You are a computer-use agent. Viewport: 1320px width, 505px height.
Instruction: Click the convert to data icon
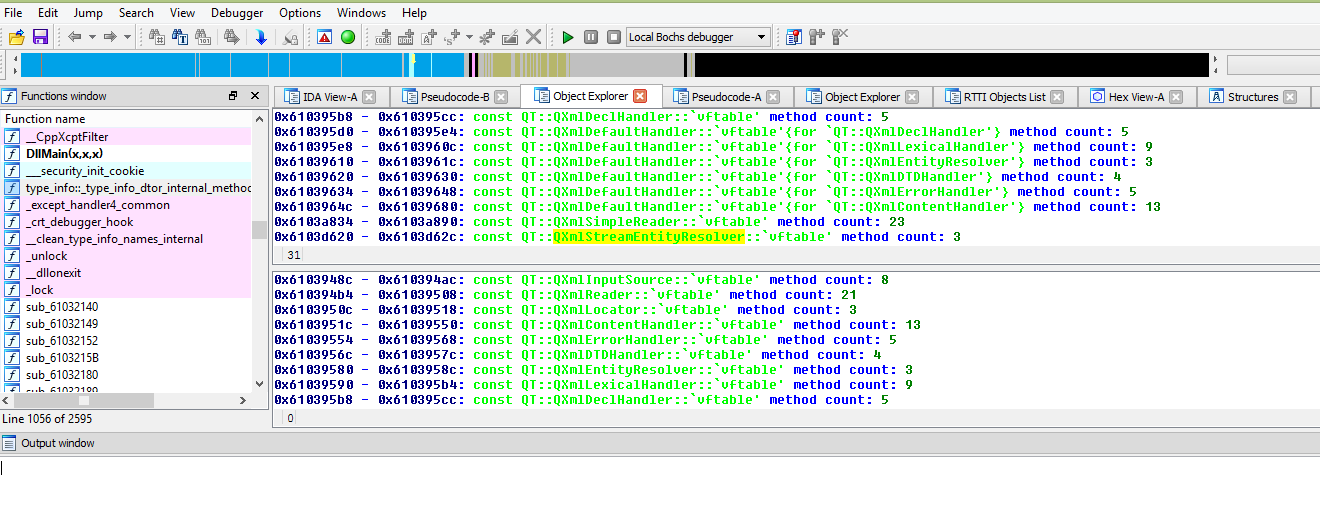(406, 37)
